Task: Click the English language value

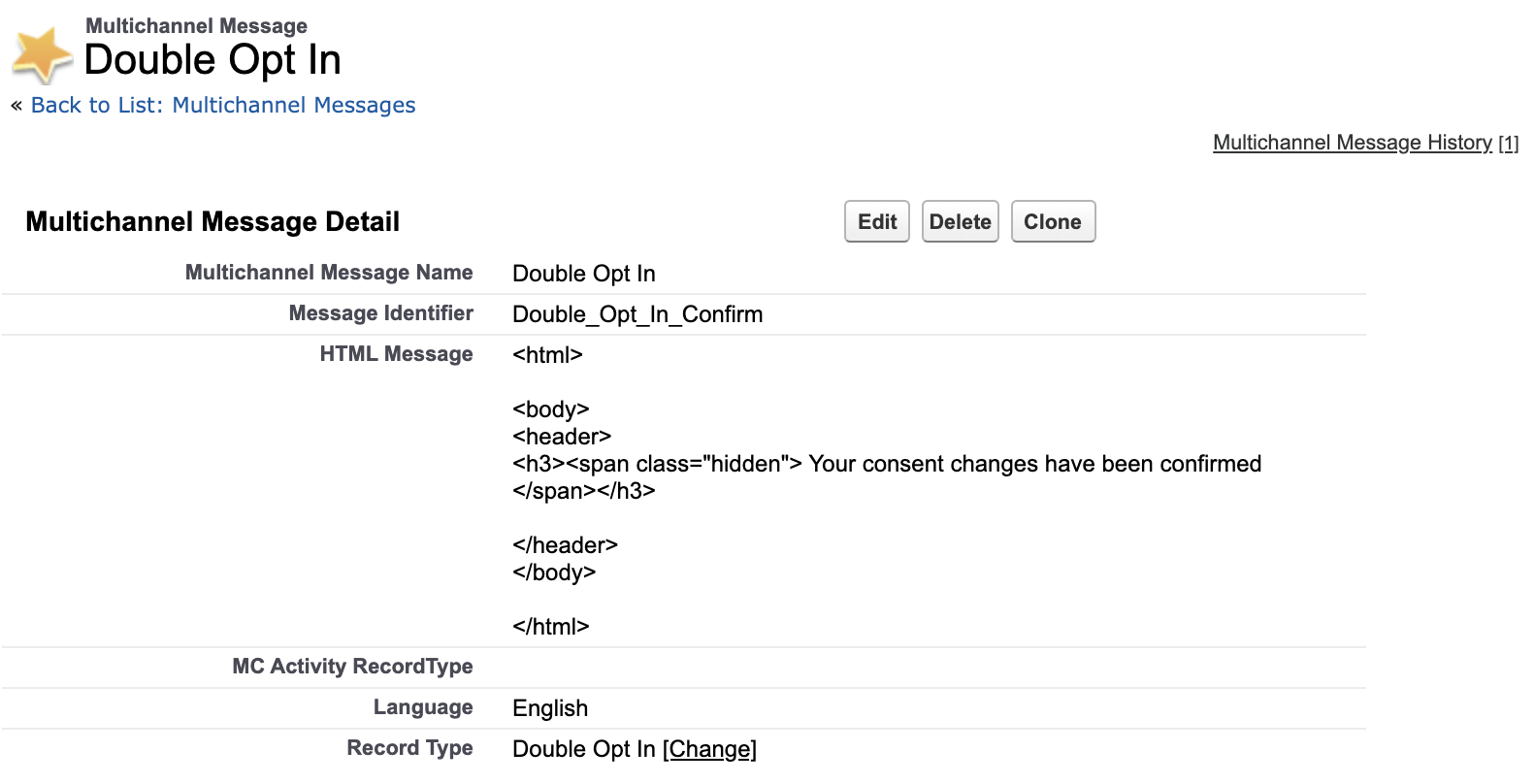Action: tap(549, 708)
